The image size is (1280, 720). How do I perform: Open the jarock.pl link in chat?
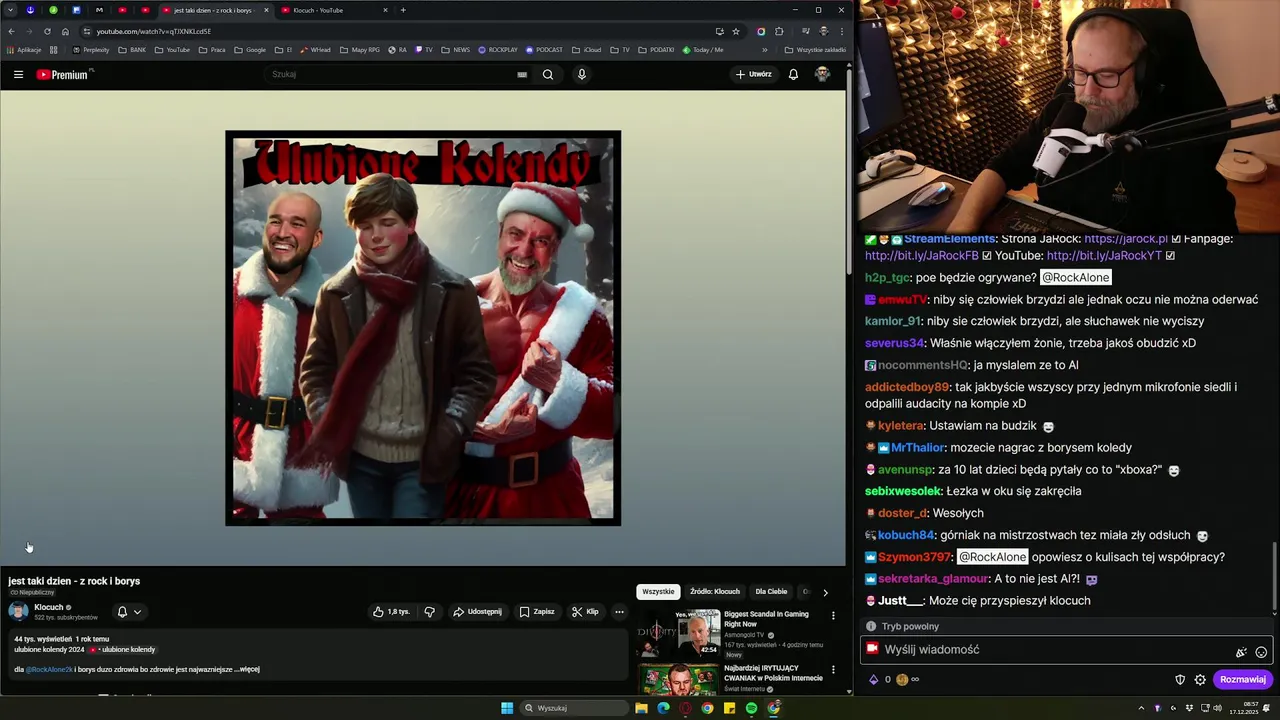tap(1126, 239)
